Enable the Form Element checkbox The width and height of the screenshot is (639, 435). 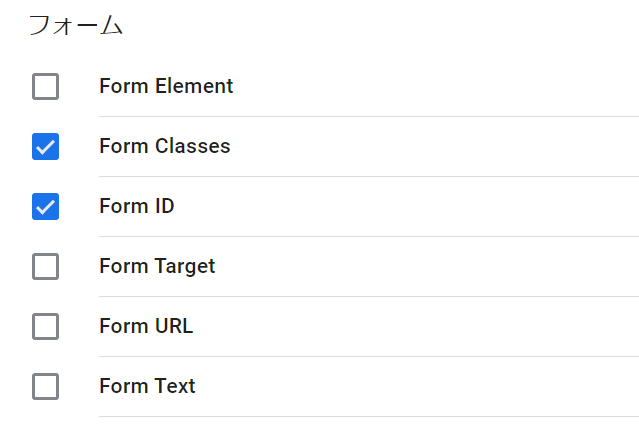pyautogui.click(x=45, y=87)
